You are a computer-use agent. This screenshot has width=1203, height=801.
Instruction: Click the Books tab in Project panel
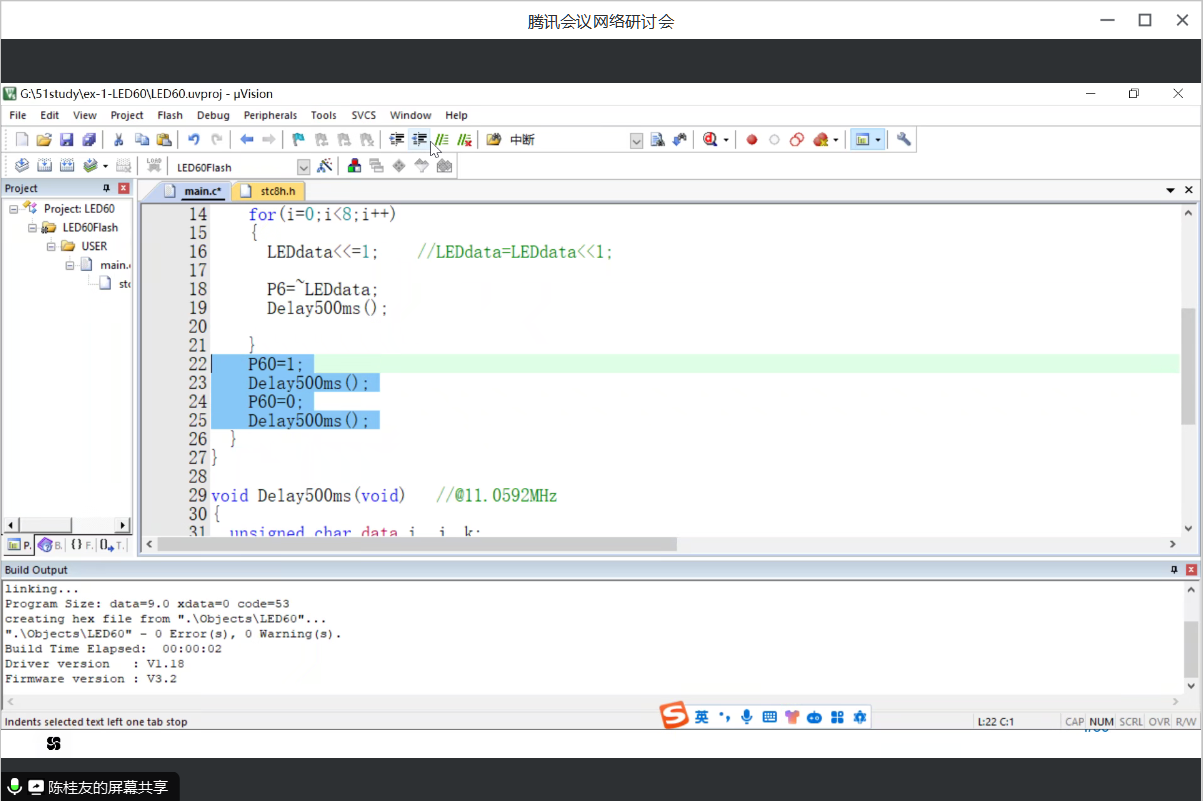(x=50, y=545)
